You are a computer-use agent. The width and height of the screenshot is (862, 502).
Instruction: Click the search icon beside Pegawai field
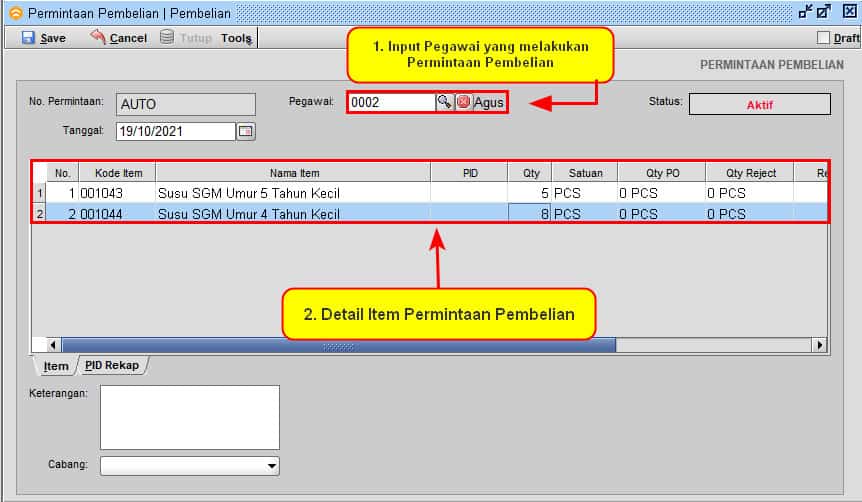[x=444, y=102]
